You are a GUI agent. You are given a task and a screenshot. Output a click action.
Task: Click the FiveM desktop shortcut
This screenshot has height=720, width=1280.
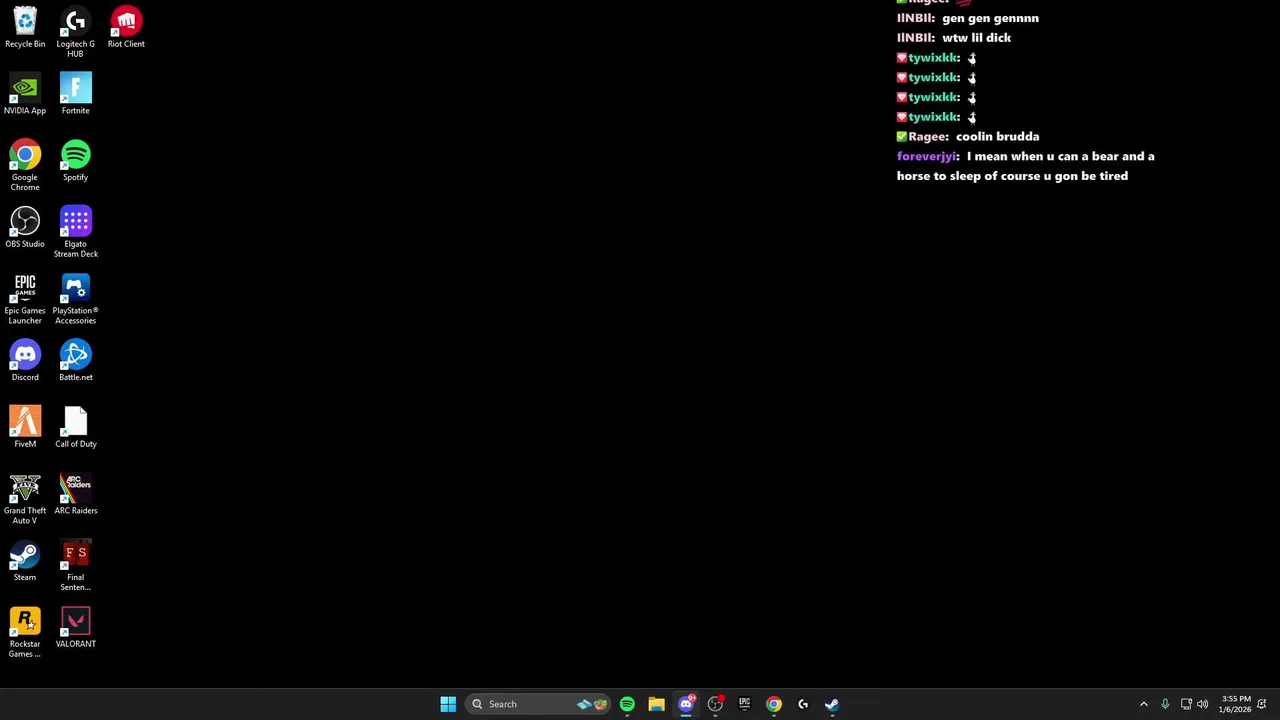point(25,428)
